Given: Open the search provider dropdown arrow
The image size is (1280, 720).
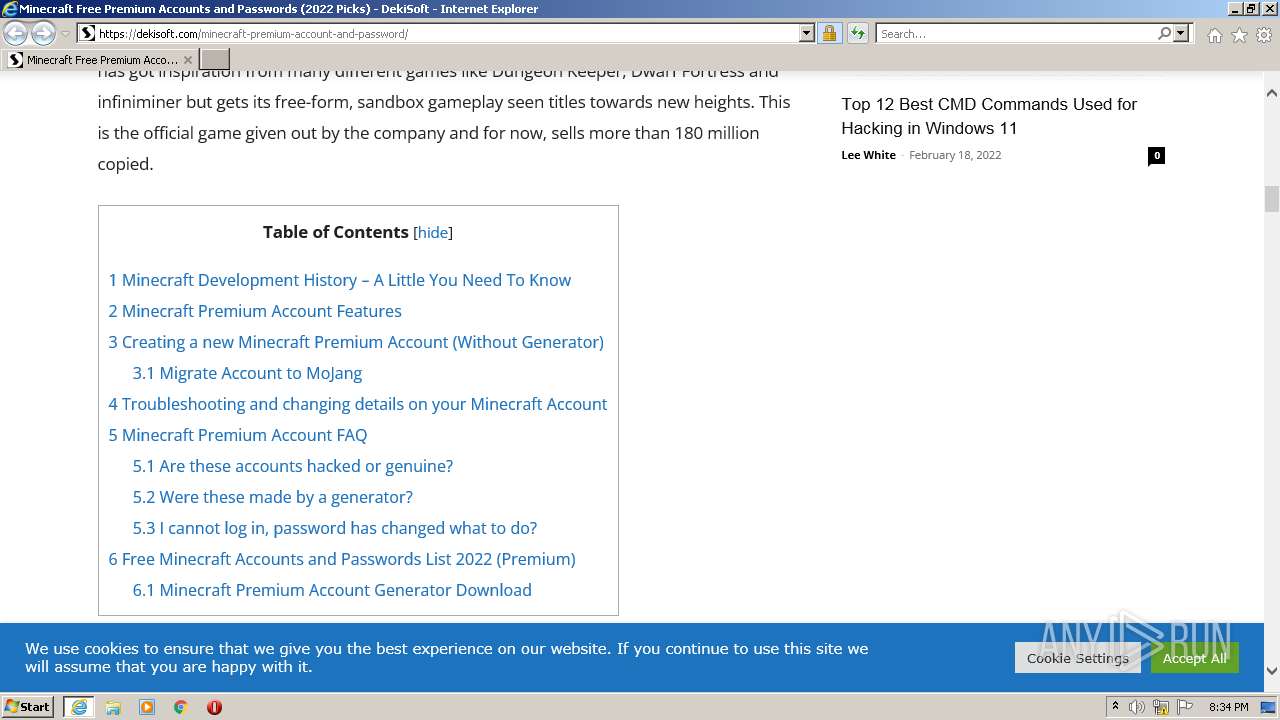Looking at the screenshot, I should coord(1181,33).
